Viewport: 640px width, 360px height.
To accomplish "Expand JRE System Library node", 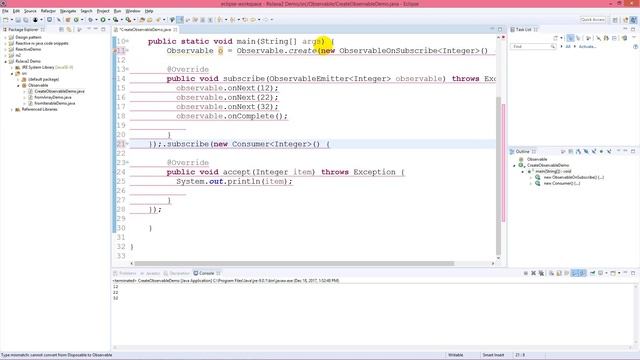I will click(x=12, y=67).
